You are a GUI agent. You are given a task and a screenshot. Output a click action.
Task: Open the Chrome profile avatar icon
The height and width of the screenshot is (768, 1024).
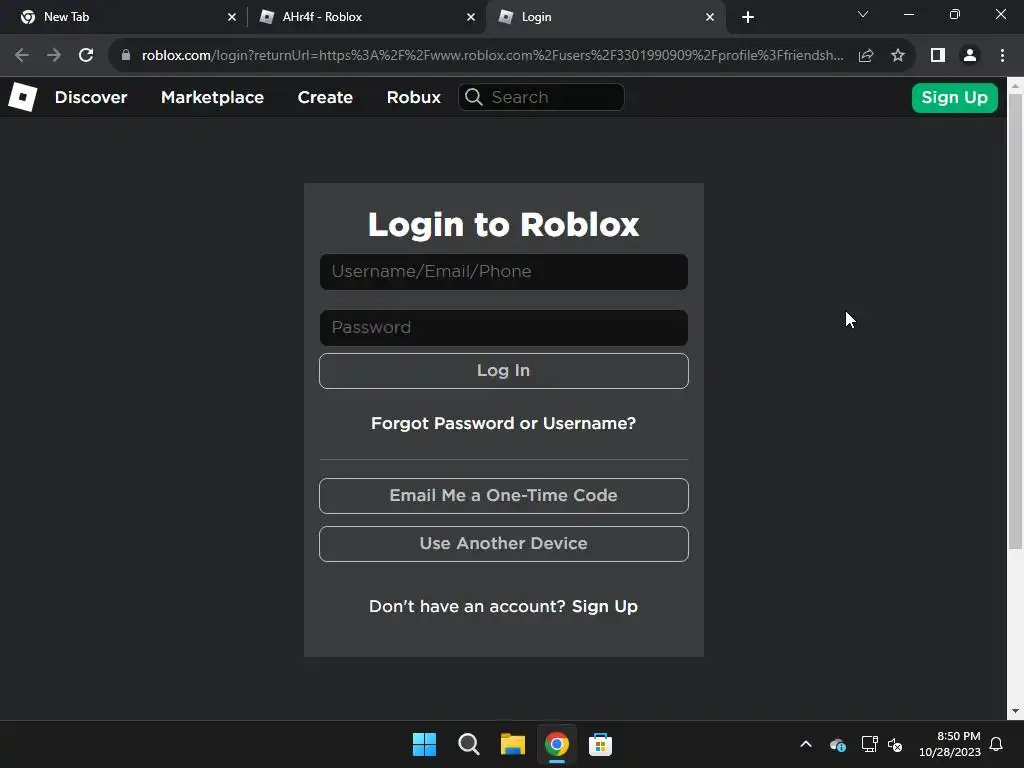970,56
